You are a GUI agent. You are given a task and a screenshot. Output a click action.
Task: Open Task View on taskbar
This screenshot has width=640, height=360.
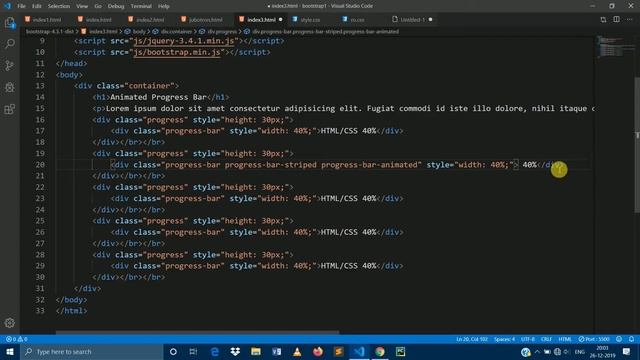193,352
